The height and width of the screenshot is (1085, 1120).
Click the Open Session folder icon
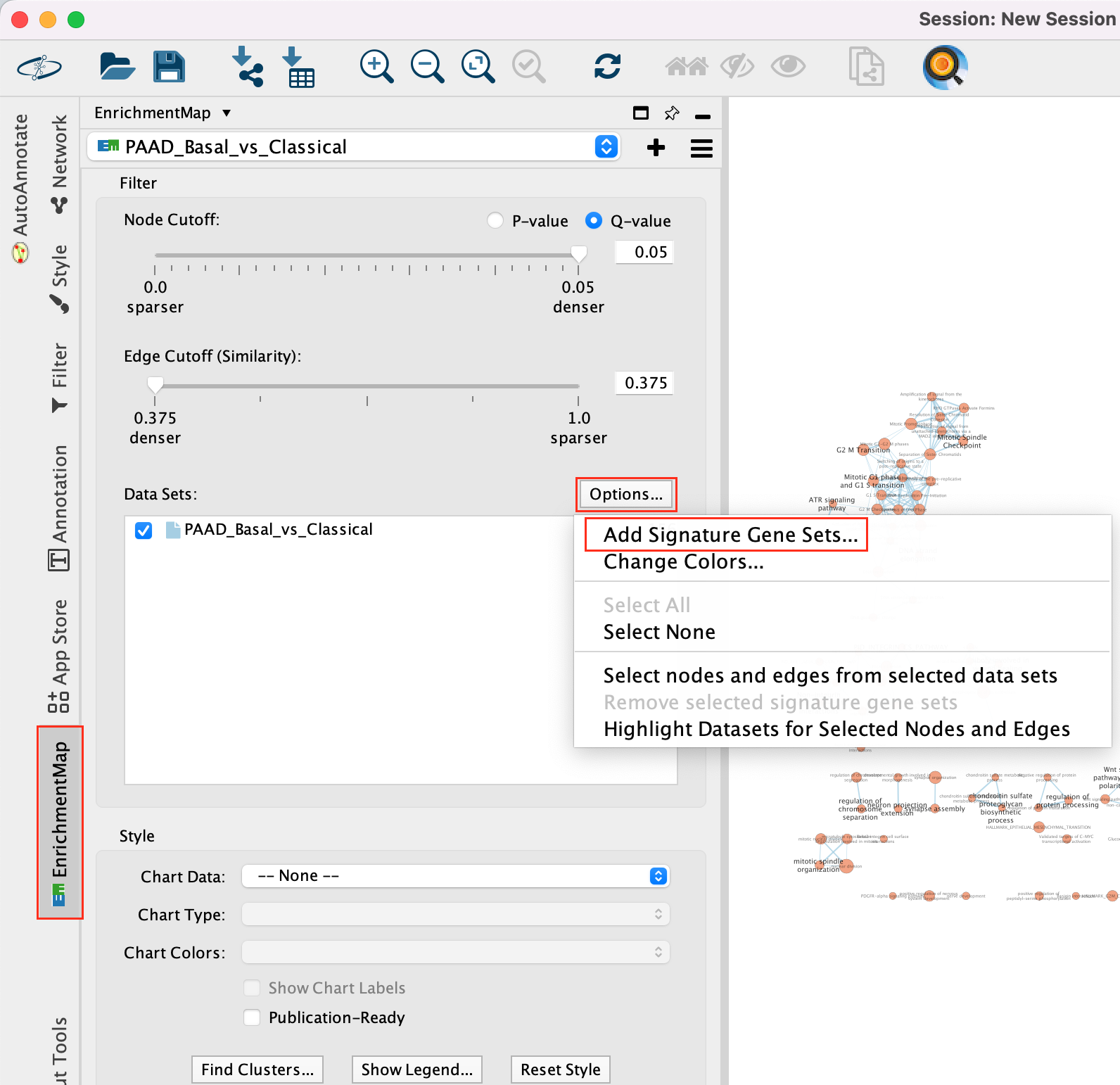click(x=117, y=67)
